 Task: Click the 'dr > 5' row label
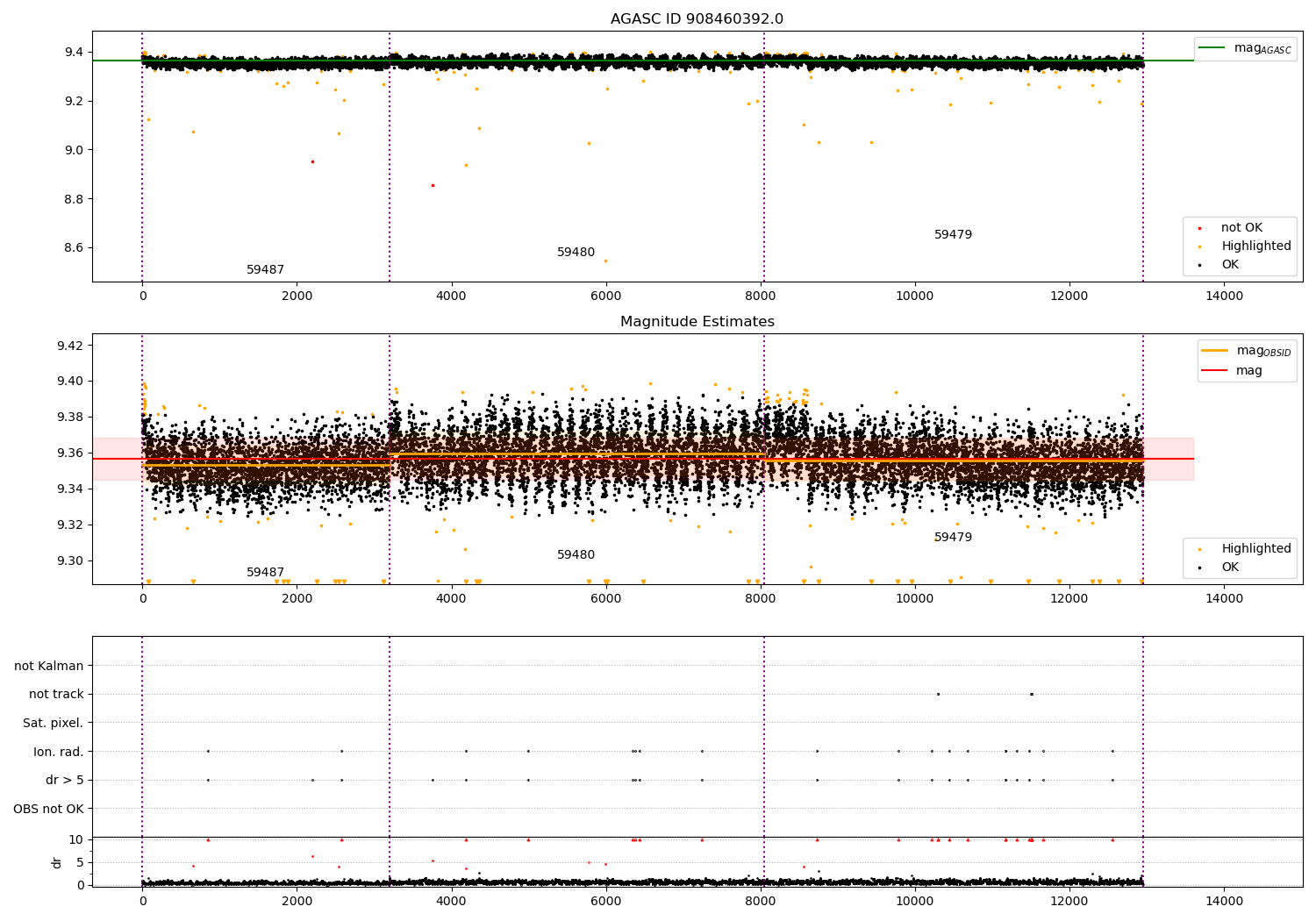65,780
